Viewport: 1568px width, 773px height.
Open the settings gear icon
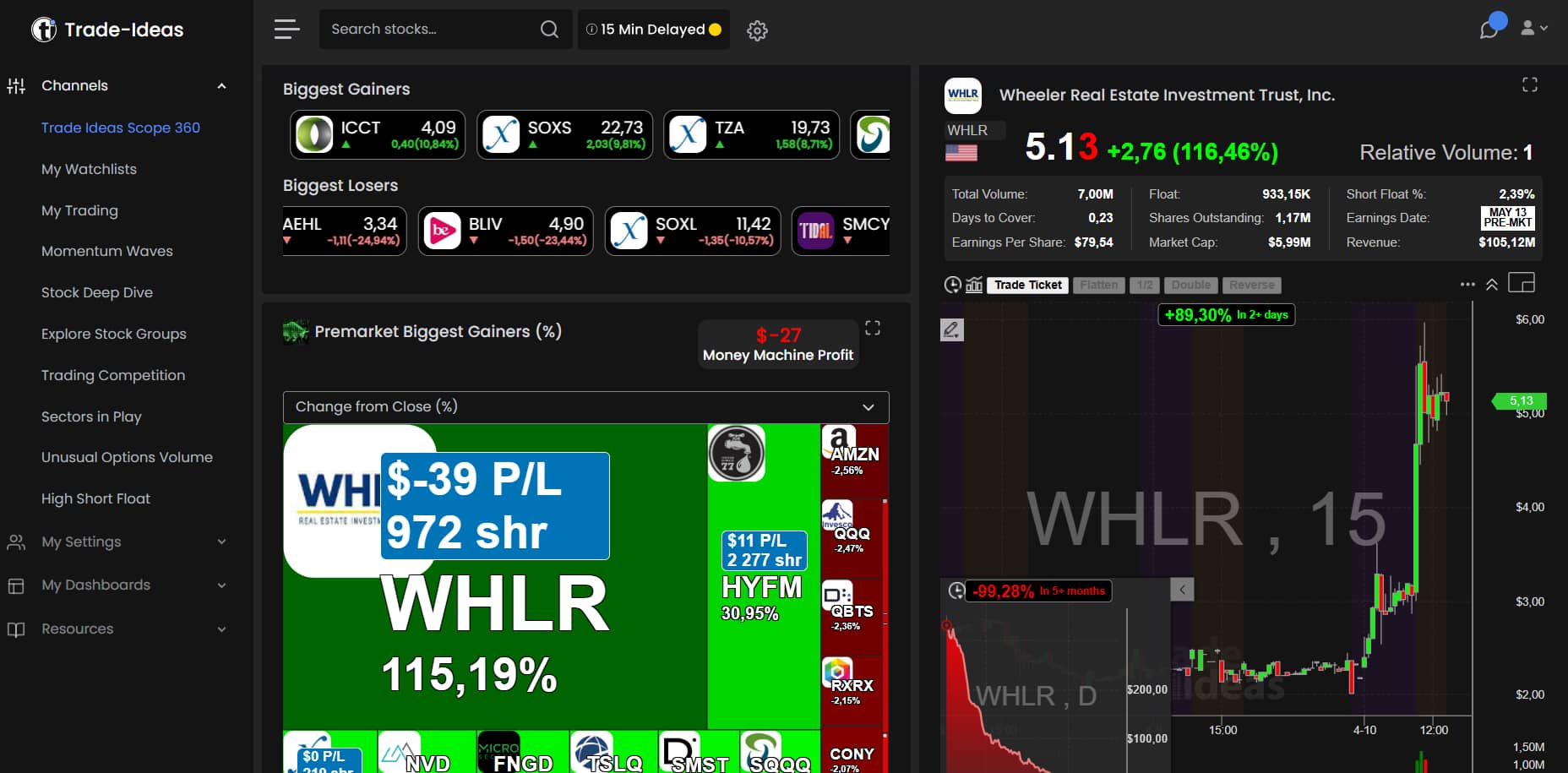[x=757, y=30]
